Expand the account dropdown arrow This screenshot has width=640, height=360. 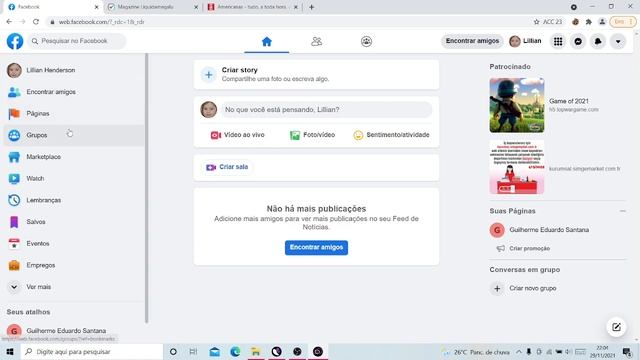pos(618,41)
